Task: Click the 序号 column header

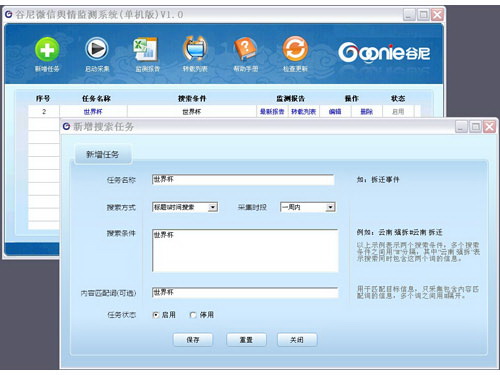Action: [x=43, y=98]
